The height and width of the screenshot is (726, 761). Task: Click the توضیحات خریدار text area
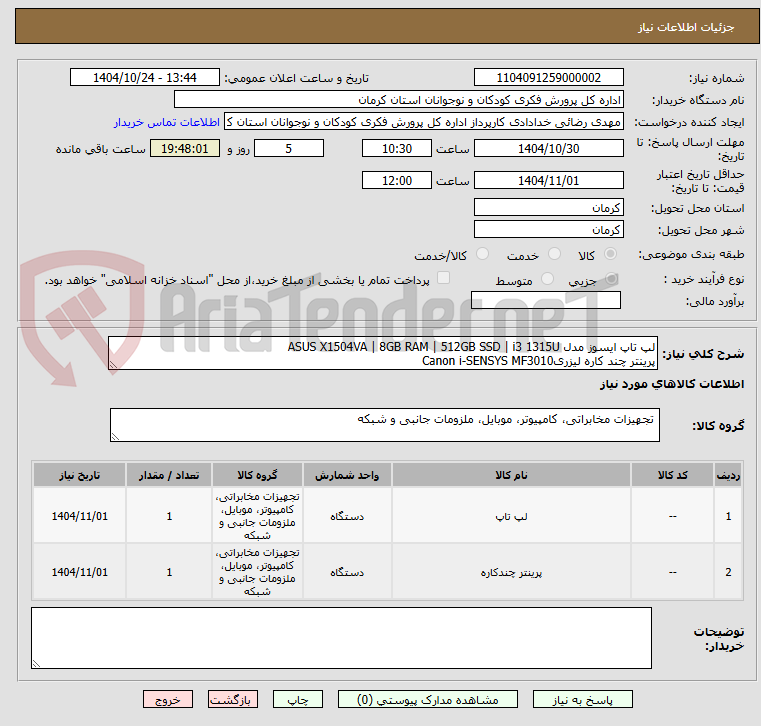[x=341, y=638]
